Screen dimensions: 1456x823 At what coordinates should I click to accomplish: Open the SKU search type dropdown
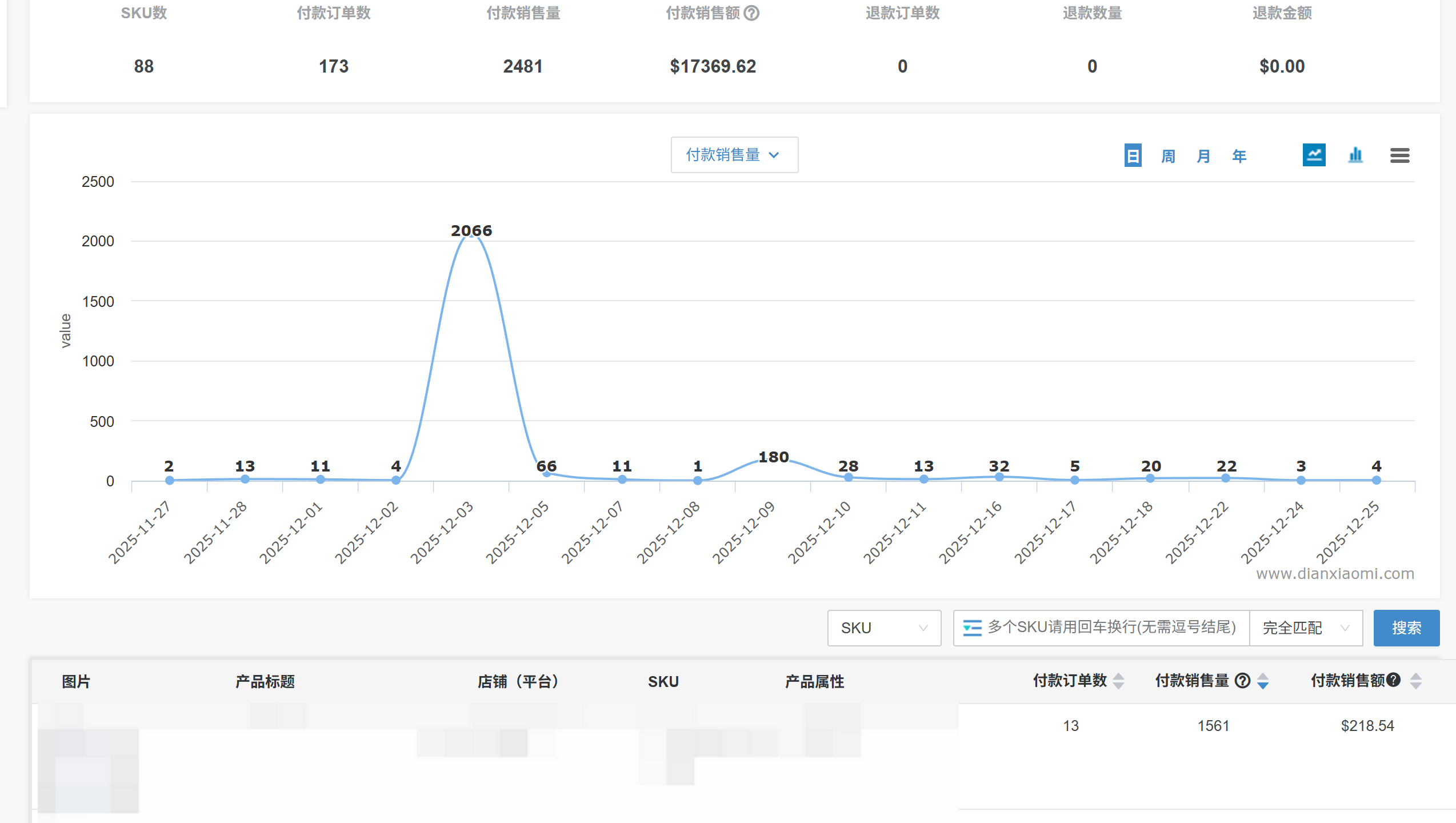coord(883,628)
